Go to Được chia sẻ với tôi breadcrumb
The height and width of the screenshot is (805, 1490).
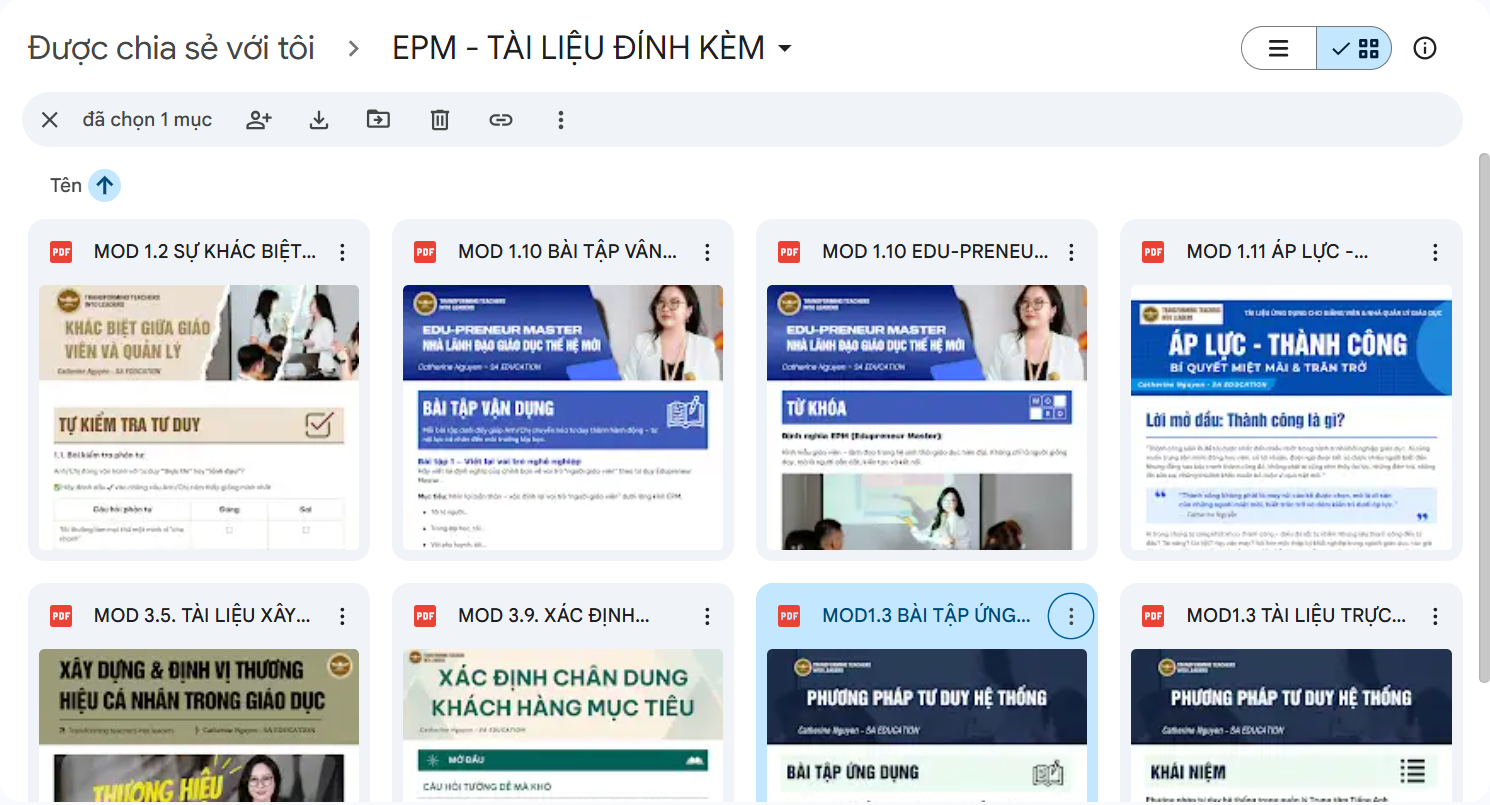tap(171, 48)
